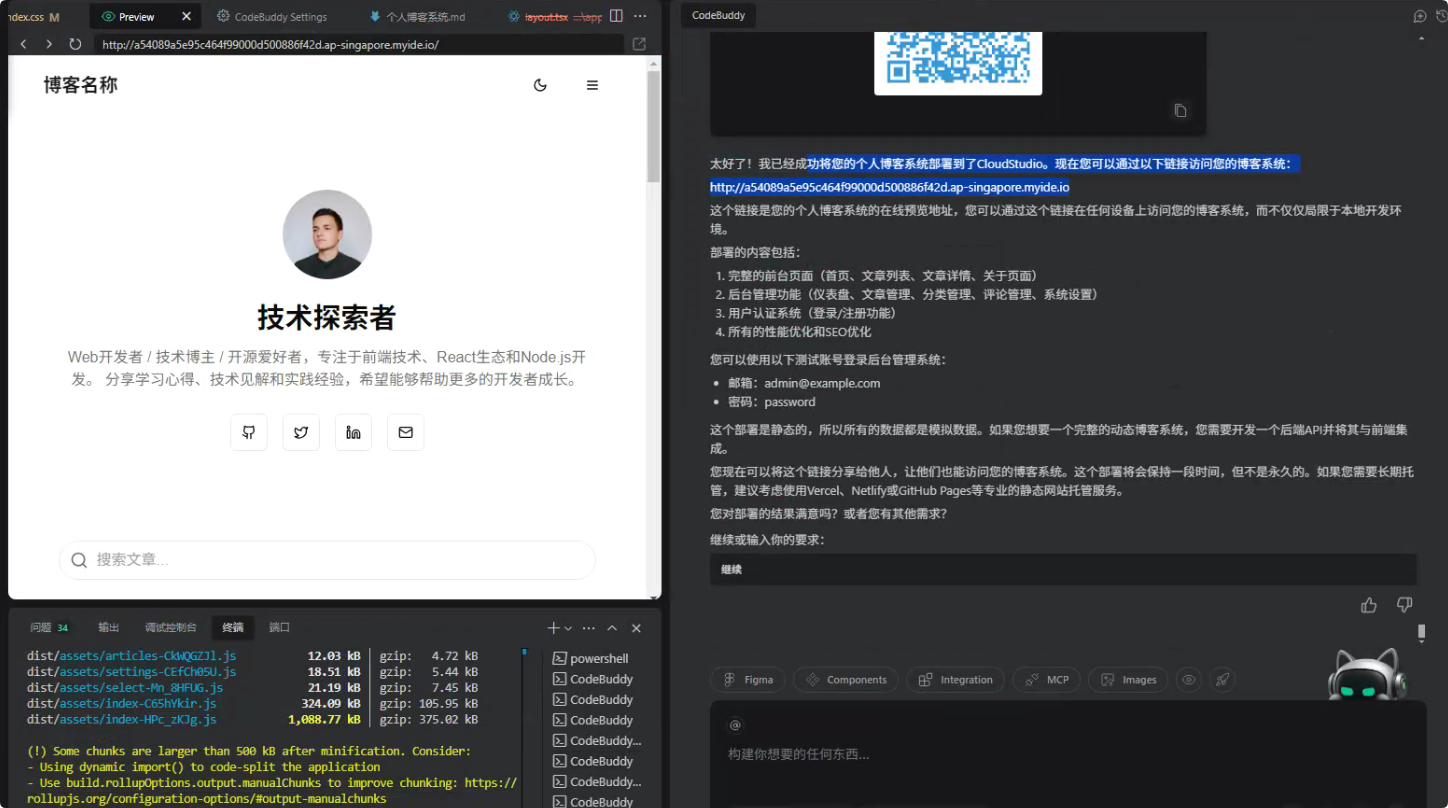Viewport: 1448px width, 808px height.
Task: Click the Figma integration chip
Action: (748, 680)
